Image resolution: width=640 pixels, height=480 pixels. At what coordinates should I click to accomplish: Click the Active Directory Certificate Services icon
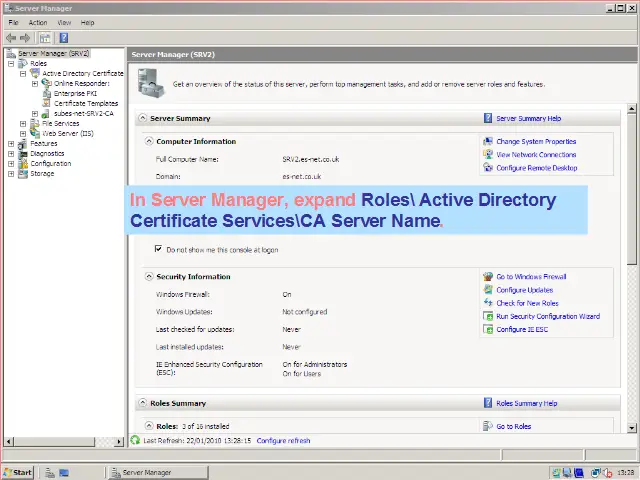tap(35, 73)
